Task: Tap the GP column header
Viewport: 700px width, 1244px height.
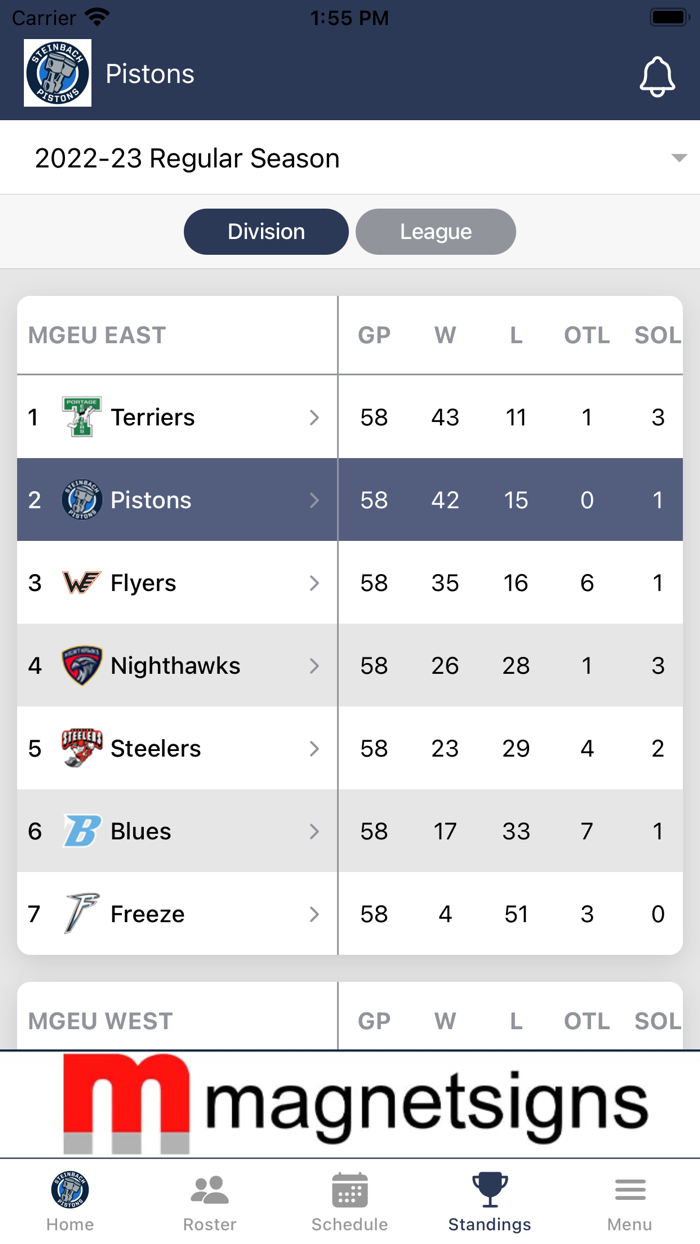Action: coord(373,335)
